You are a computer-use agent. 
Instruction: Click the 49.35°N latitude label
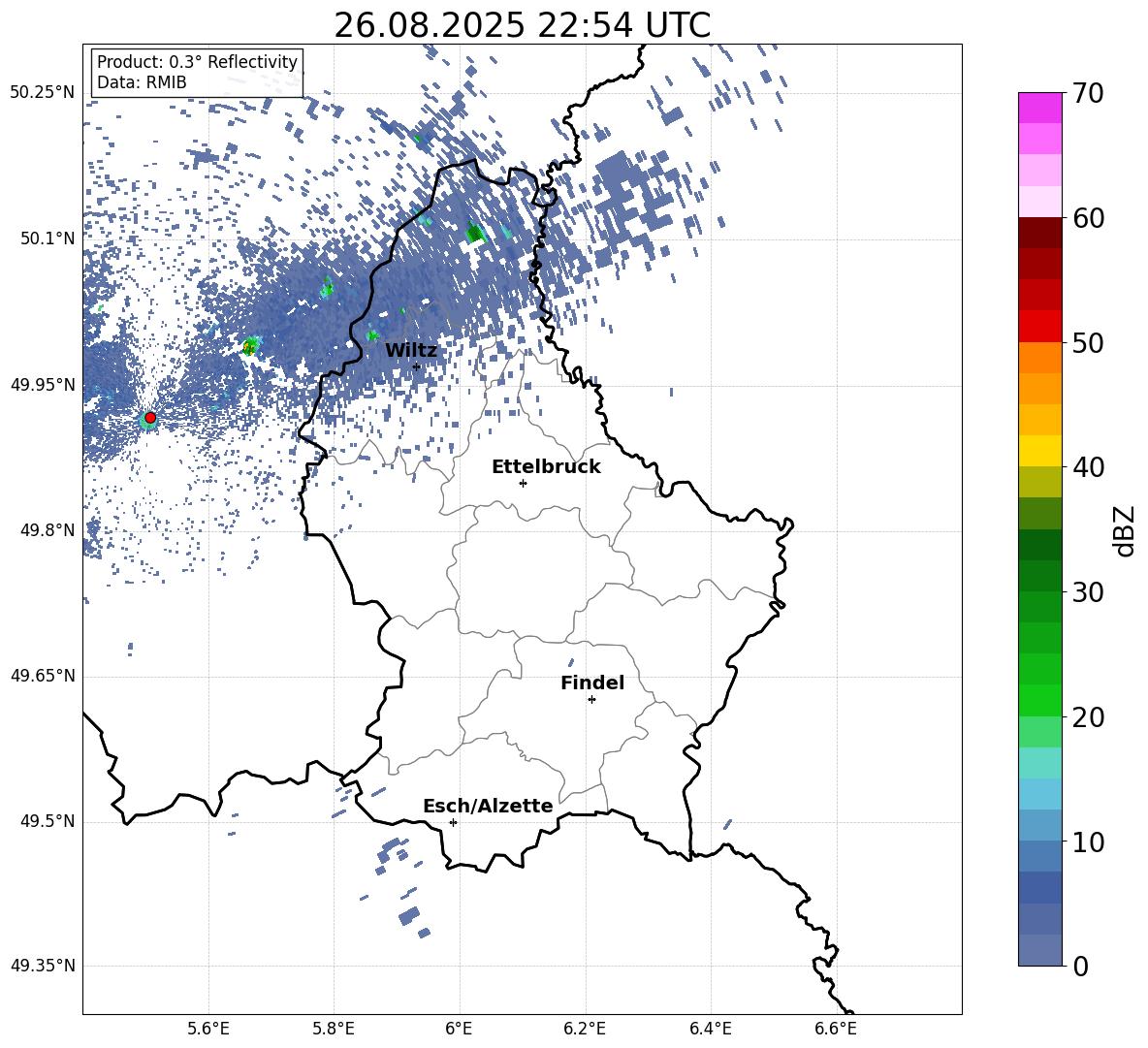pyautogui.click(x=43, y=966)
